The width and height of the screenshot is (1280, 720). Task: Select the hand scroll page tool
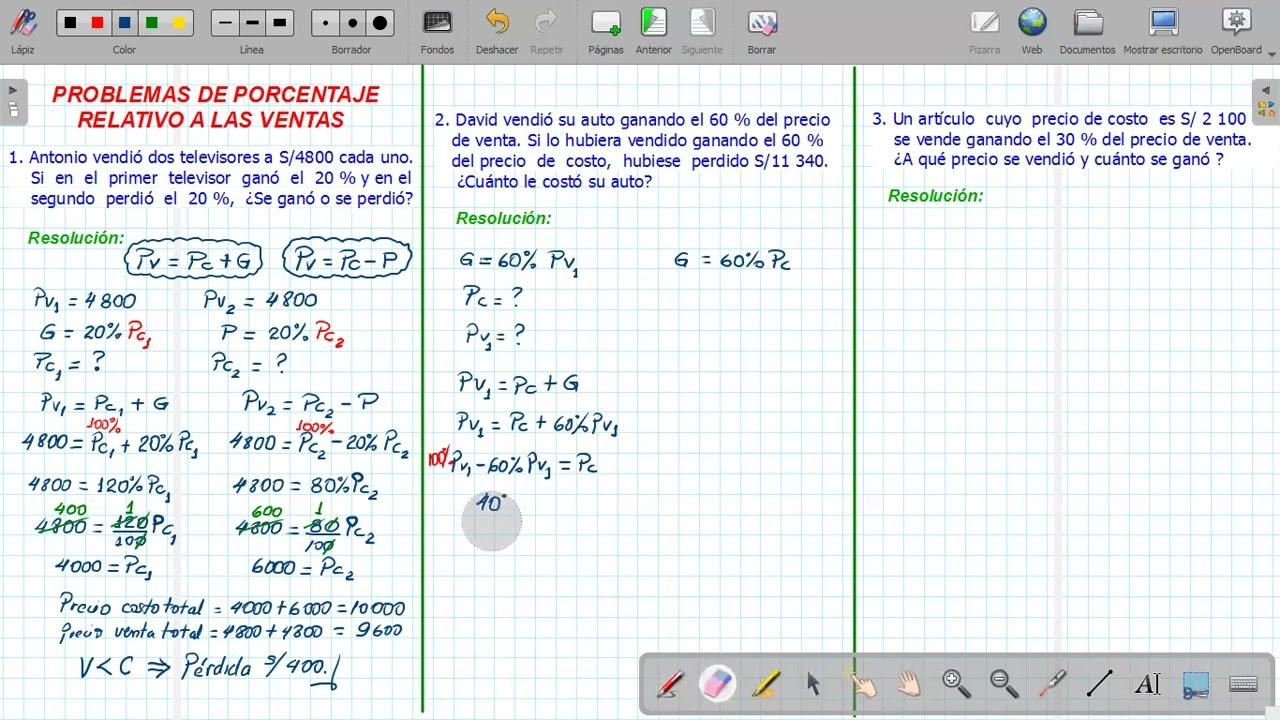point(909,684)
